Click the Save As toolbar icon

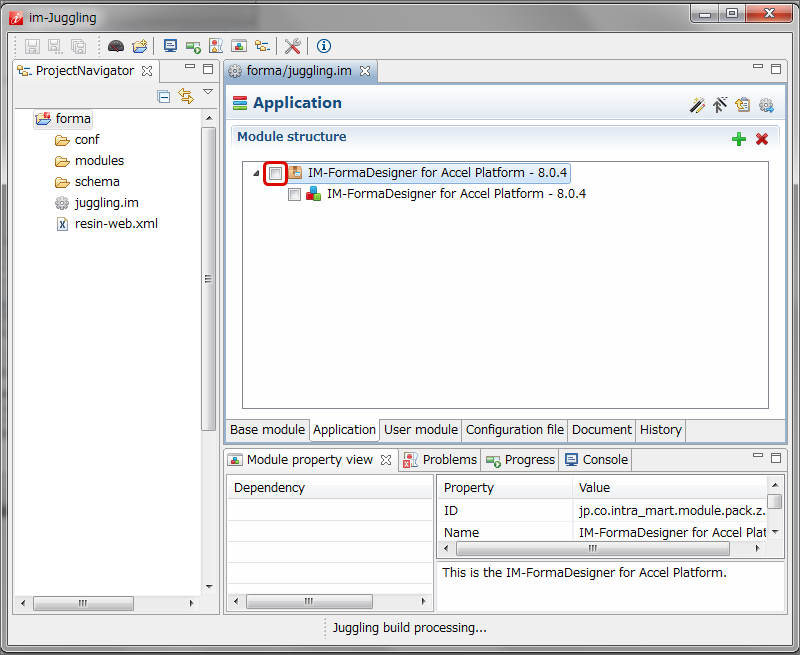point(55,46)
